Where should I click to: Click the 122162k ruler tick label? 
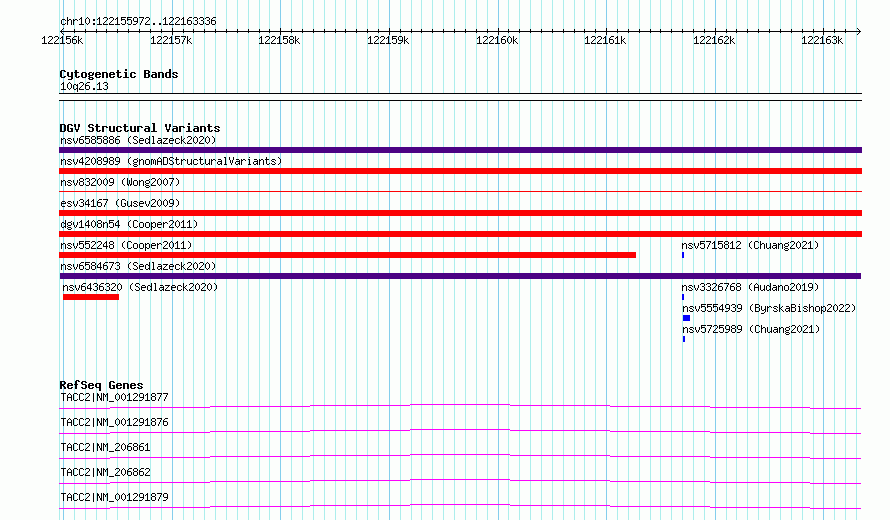(x=714, y=40)
